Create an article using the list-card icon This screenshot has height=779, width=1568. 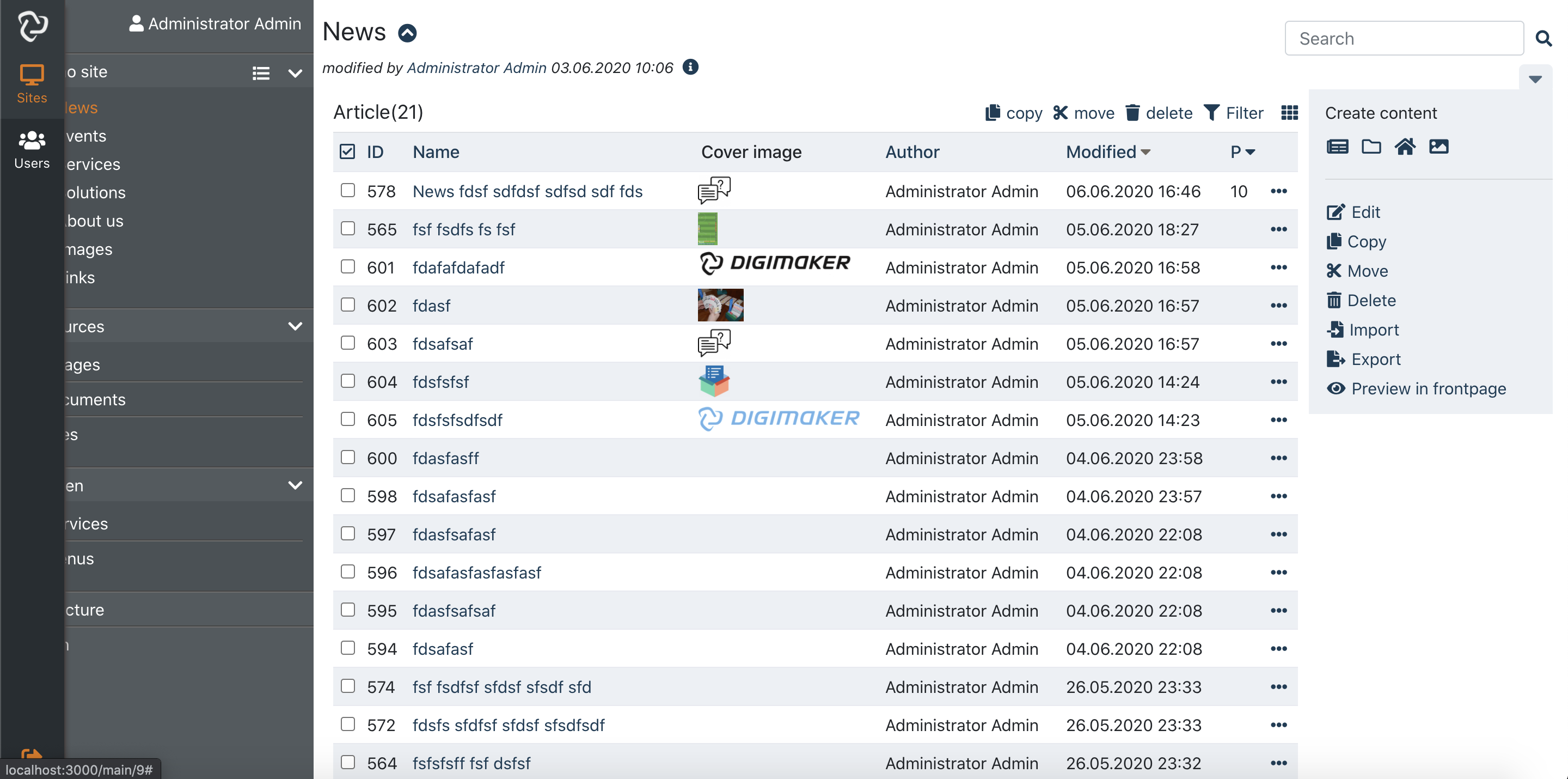[1337, 146]
